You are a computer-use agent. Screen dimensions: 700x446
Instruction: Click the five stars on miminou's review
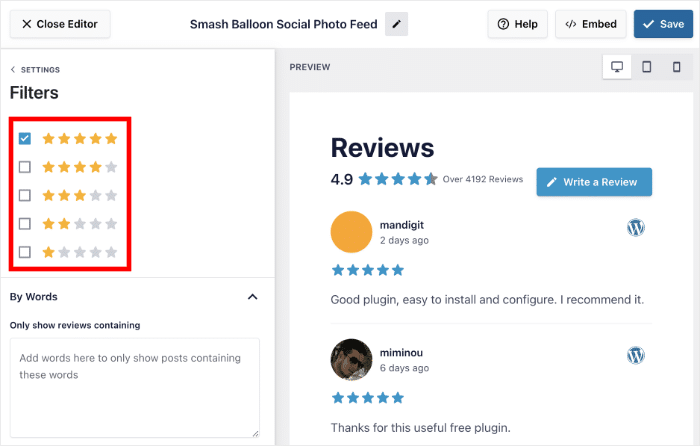pyautogui.click(x=368, y=398)
